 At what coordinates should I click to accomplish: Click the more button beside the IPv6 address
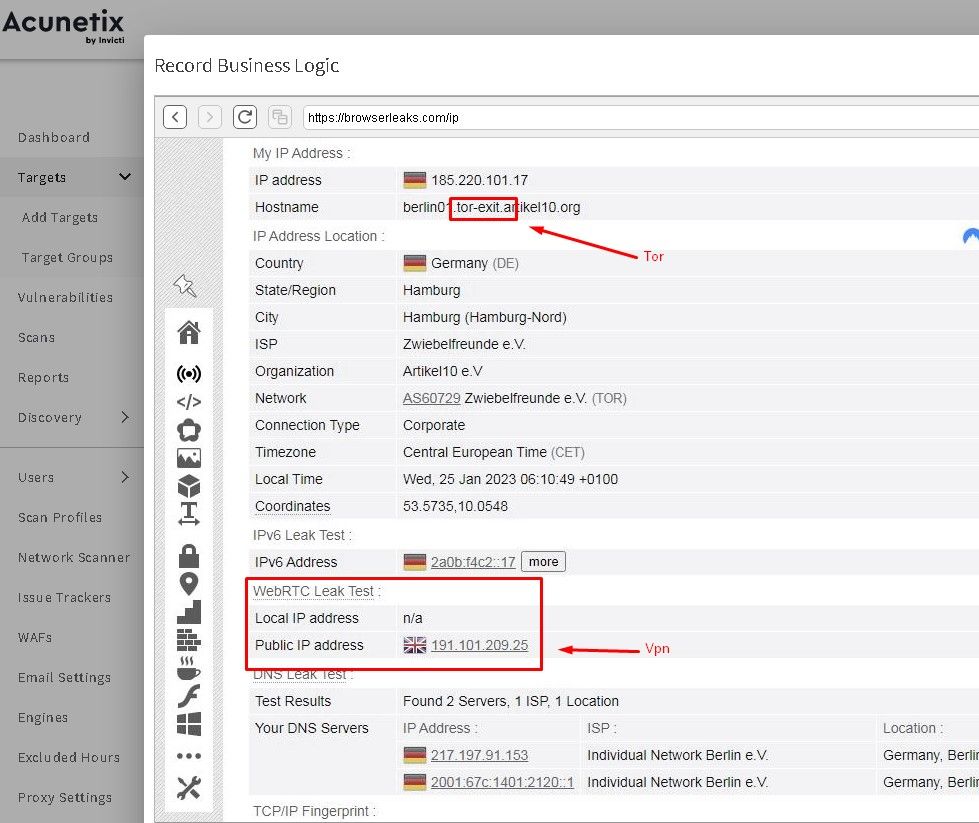click(x=543, y=561)
